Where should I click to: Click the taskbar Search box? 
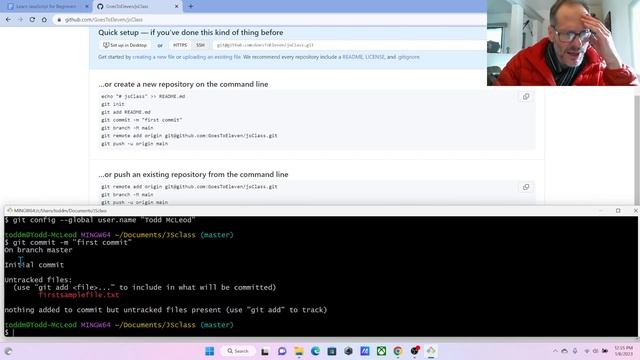pyautogui.click(x=238, y=351)
